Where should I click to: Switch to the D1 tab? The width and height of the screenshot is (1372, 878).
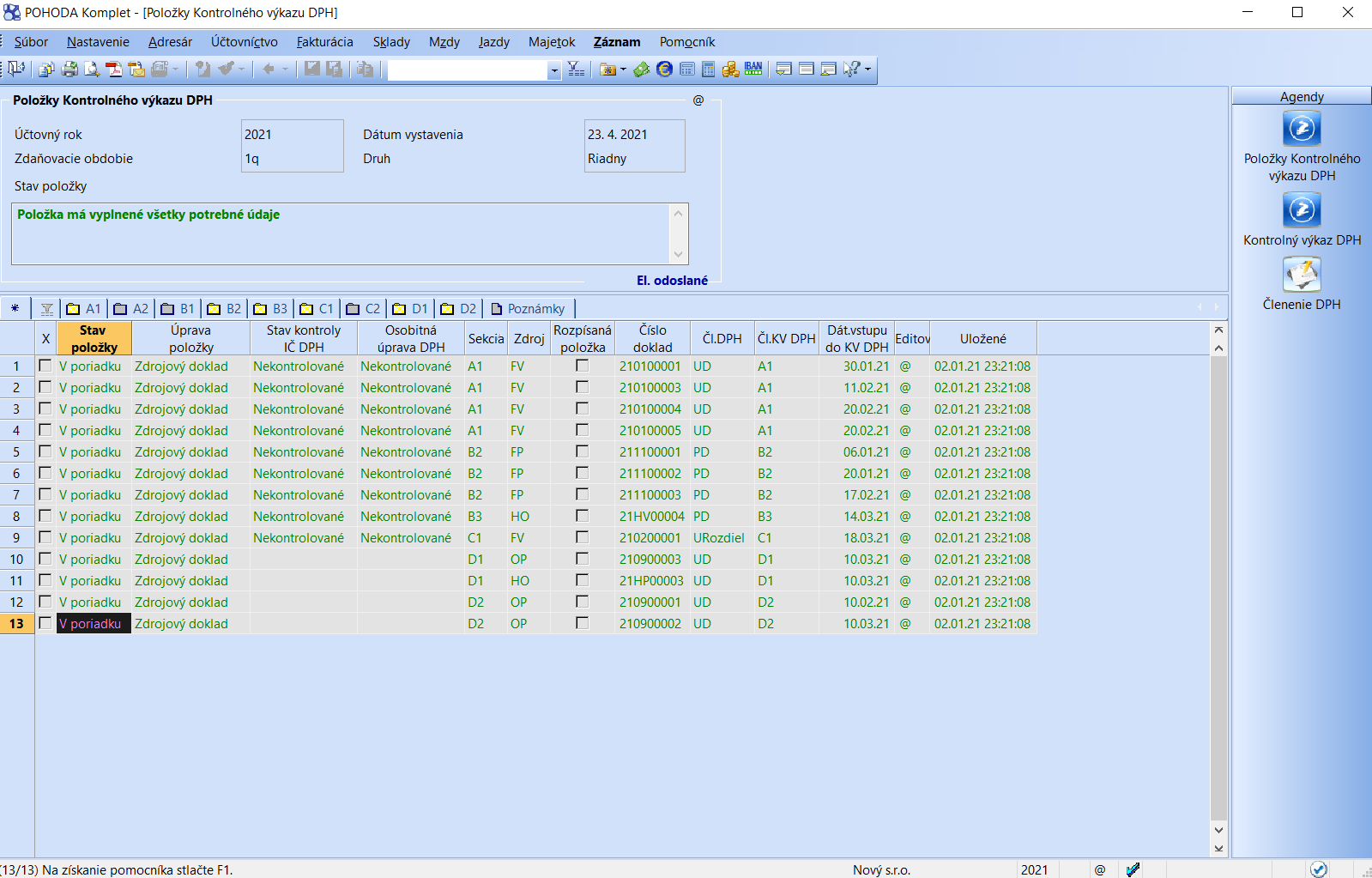[409, 308]
